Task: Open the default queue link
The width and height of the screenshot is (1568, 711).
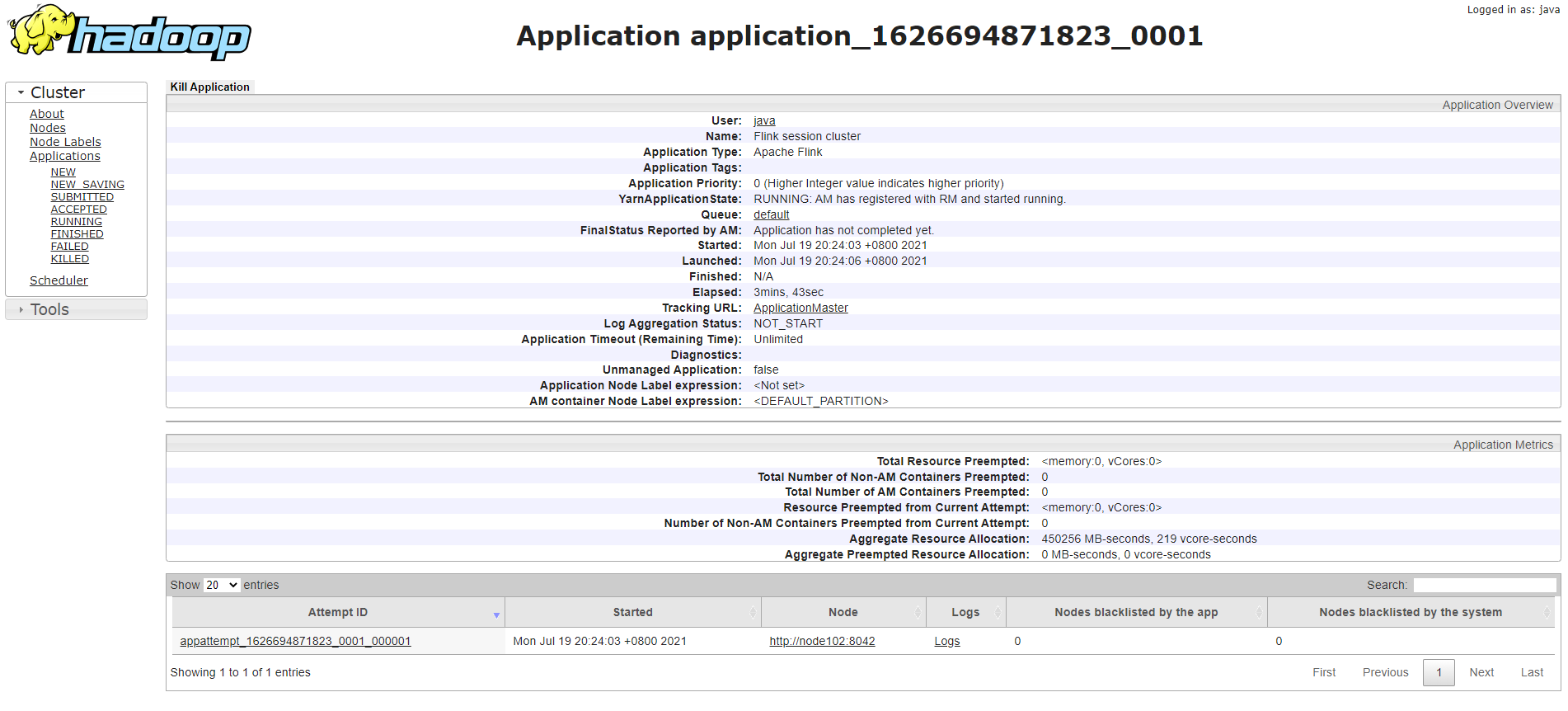Action: pos(771,214)
